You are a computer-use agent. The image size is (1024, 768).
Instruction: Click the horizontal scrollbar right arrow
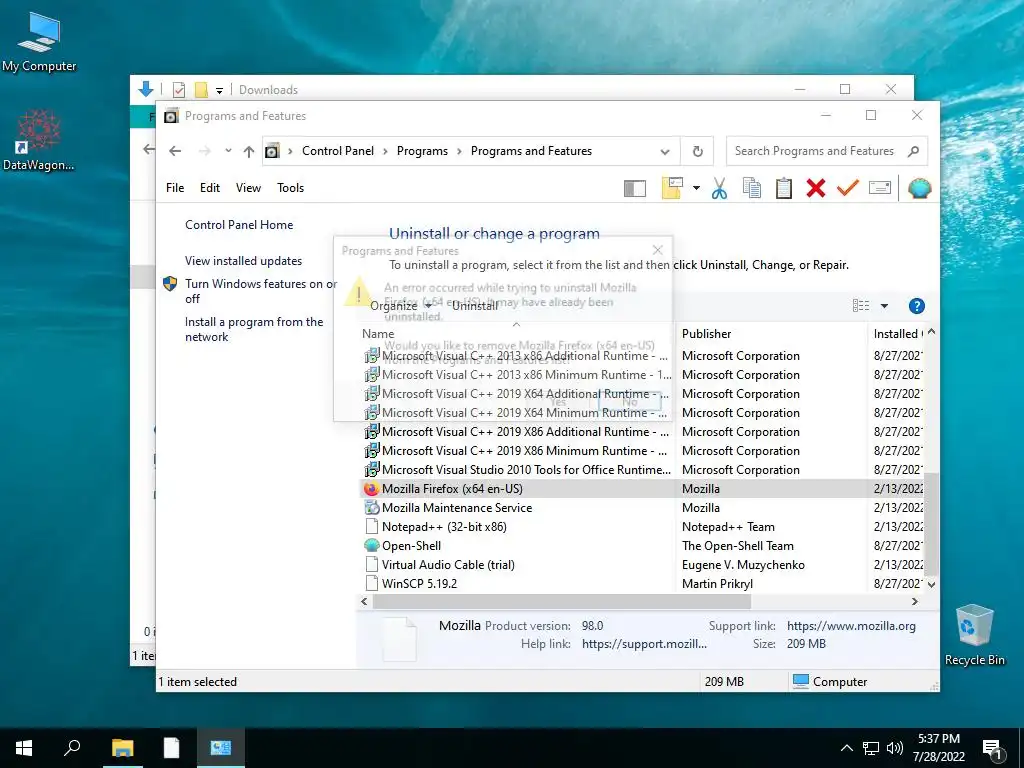pyautogui.click(x=915, y=601)
